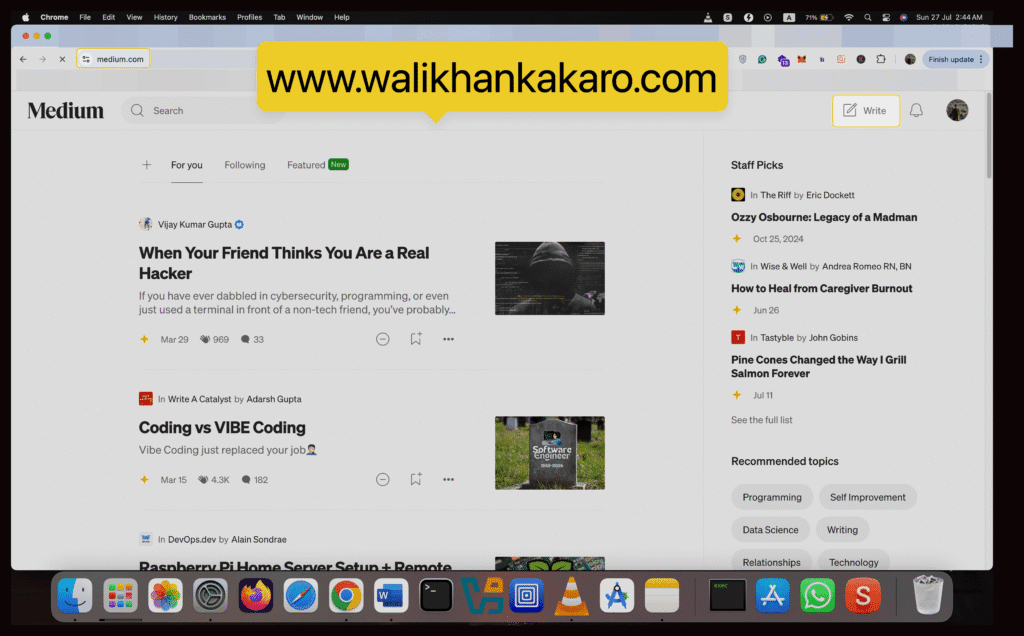Open the History menu
Viewport: 1024px width, 636px height.
pos(165,17)
